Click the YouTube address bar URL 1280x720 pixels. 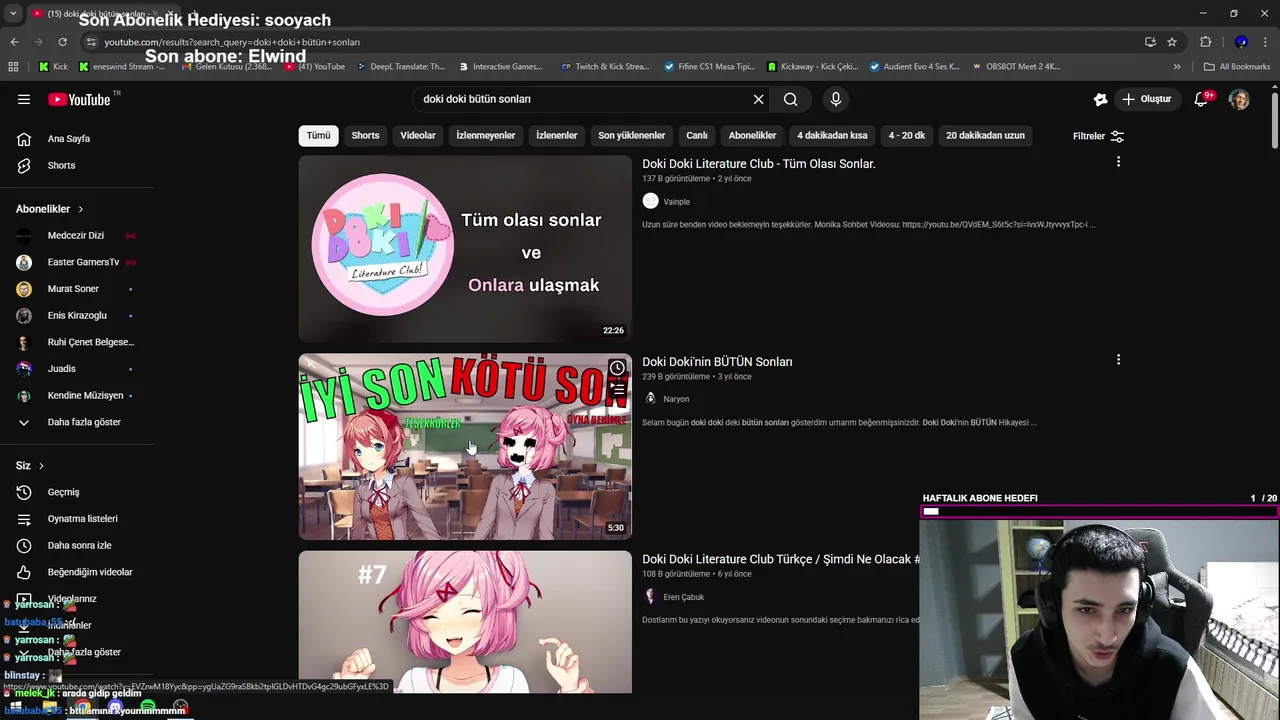(x=232, y=42)
